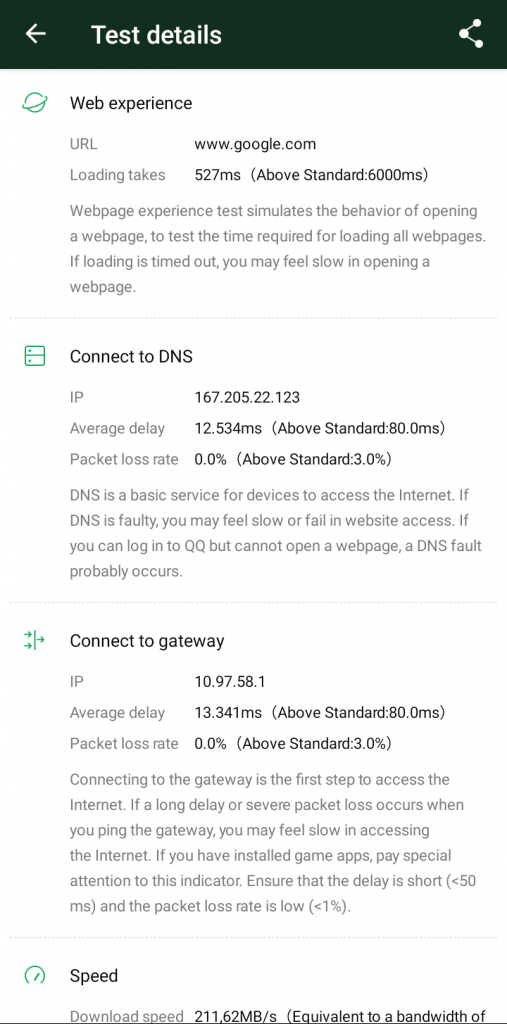Tap the gateway description paragraph
This screenshot has width=507, height=1024.
point(273,843)
